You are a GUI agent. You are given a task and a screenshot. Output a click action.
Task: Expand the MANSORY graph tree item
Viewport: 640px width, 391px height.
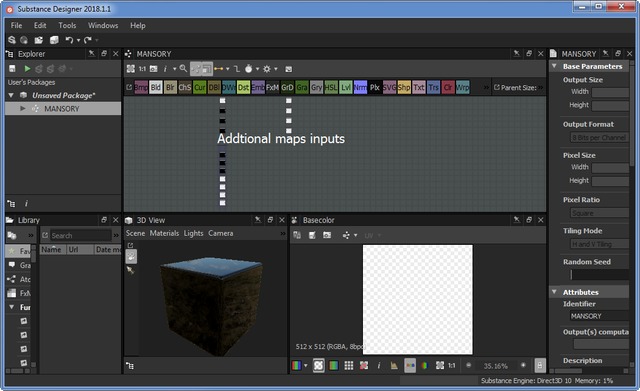coord(23,109)
